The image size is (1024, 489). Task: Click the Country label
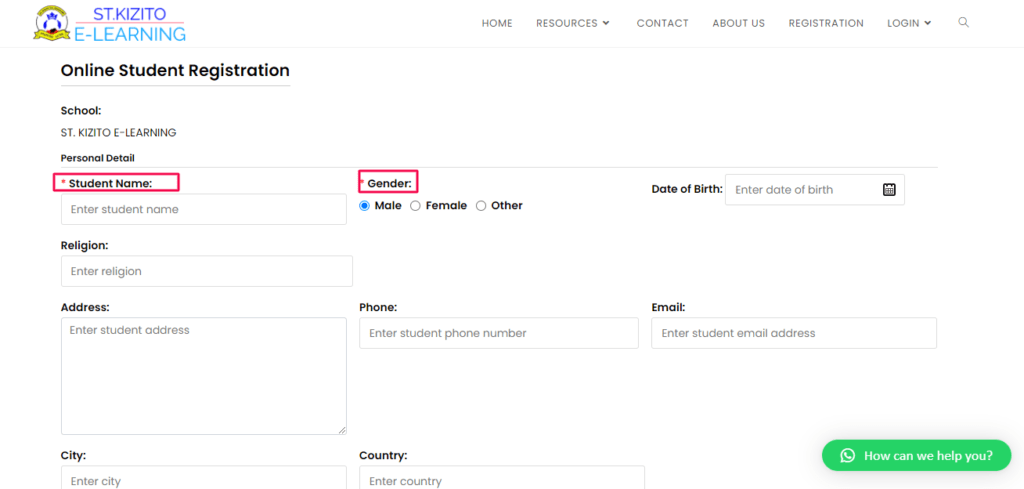click(383, 455)
